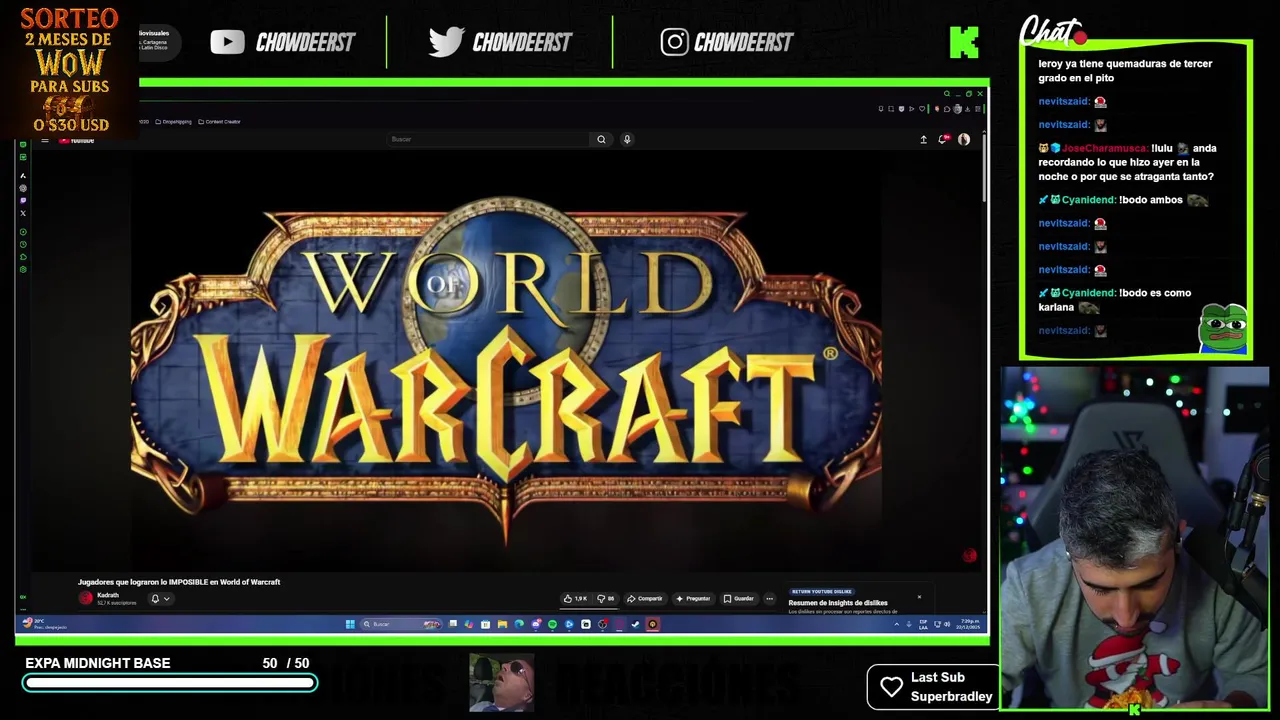Viewport: 1280px width, 720px height.
Task: Open the sidebar player icon
Action: pyautogui.click(x=23, y=232)
